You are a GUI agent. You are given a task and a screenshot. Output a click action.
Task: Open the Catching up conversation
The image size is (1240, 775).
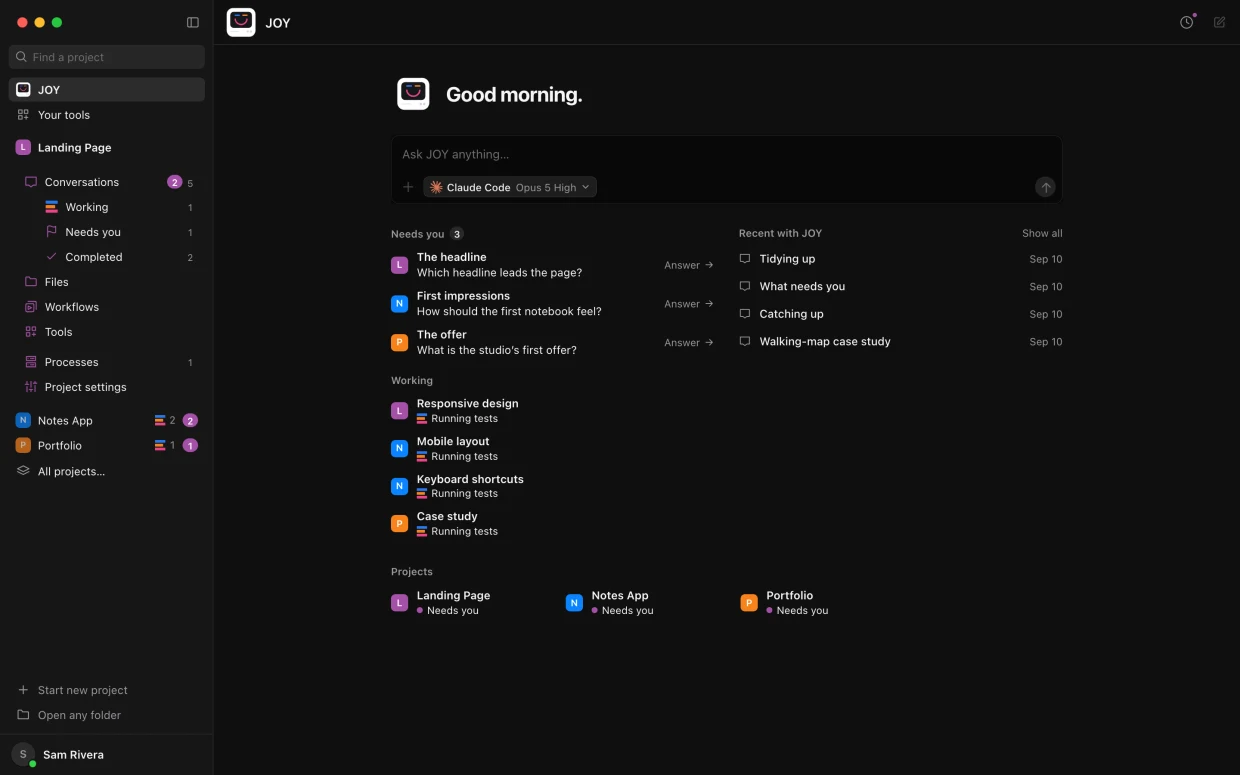click(900, 314)
